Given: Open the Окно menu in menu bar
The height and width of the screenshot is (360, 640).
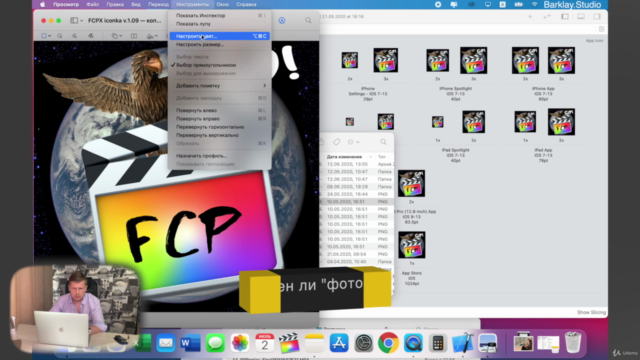Looking at the screenshot, I should click(x=222, y=4).
